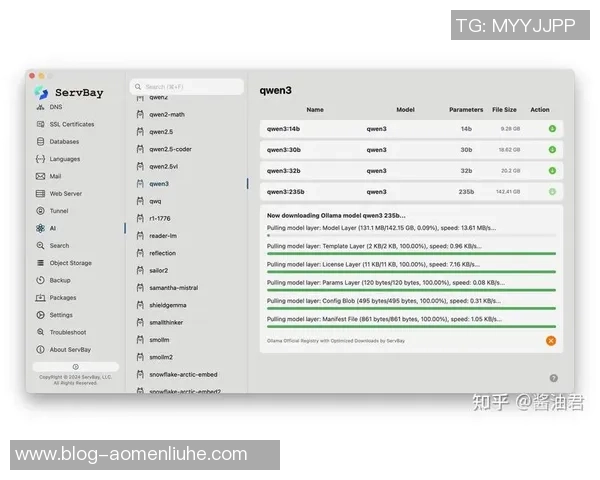Screen dimensions: 600x480
Task: Open Databases section in sidebar
Action: 64,141
